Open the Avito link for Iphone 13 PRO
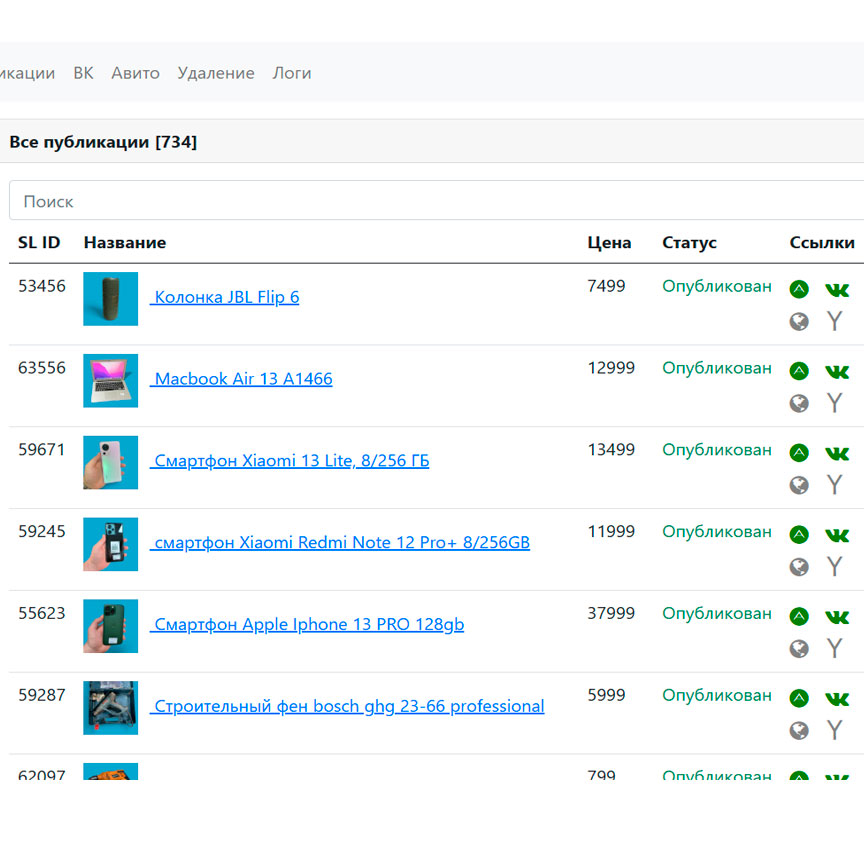864x864 pixels. point(799,616)
